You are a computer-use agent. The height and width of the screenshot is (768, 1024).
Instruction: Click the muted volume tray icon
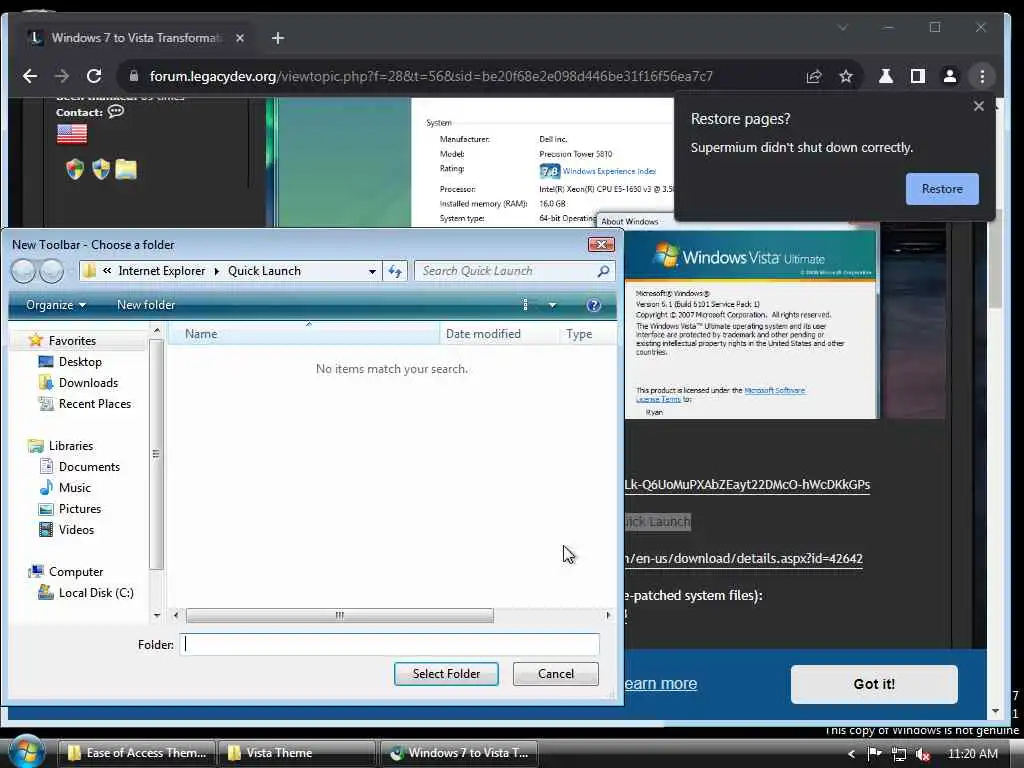922,754
